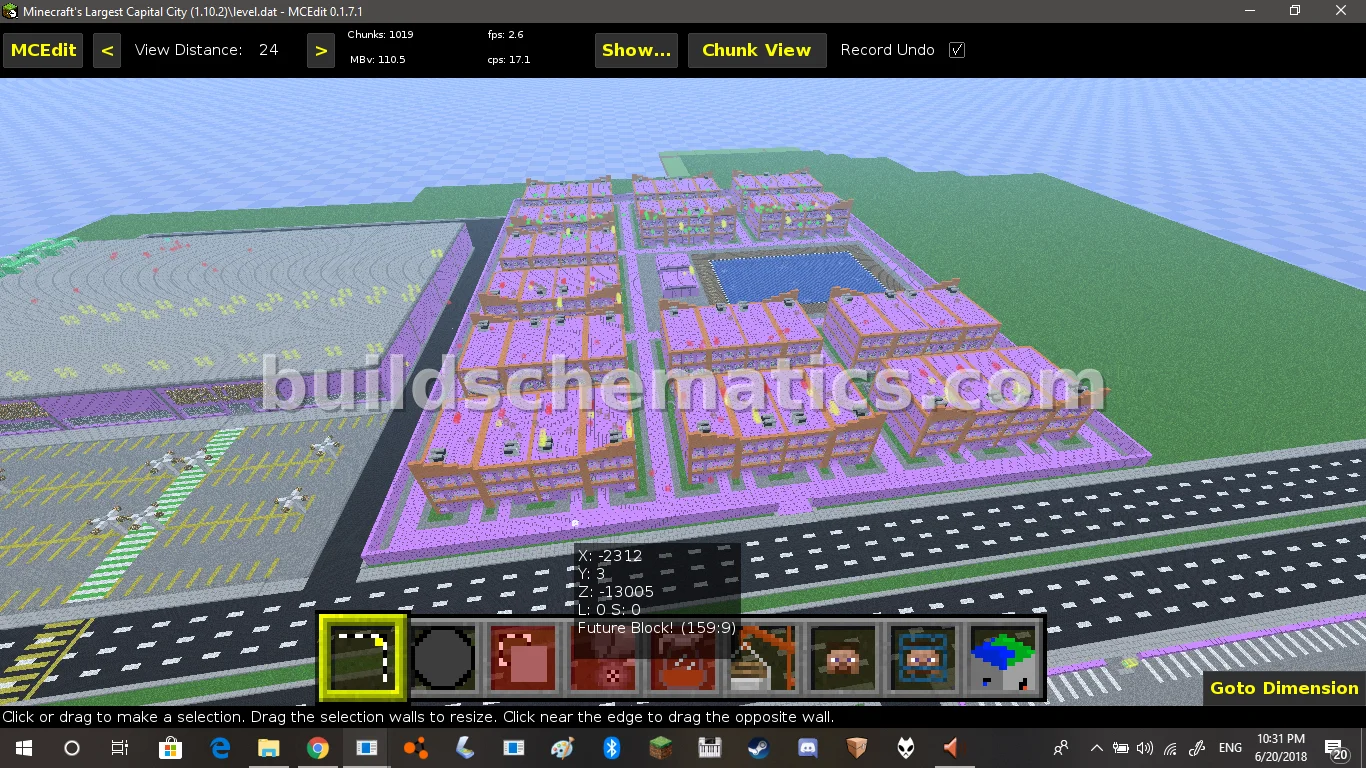Activate the Clone tool

tap(523, 658)
